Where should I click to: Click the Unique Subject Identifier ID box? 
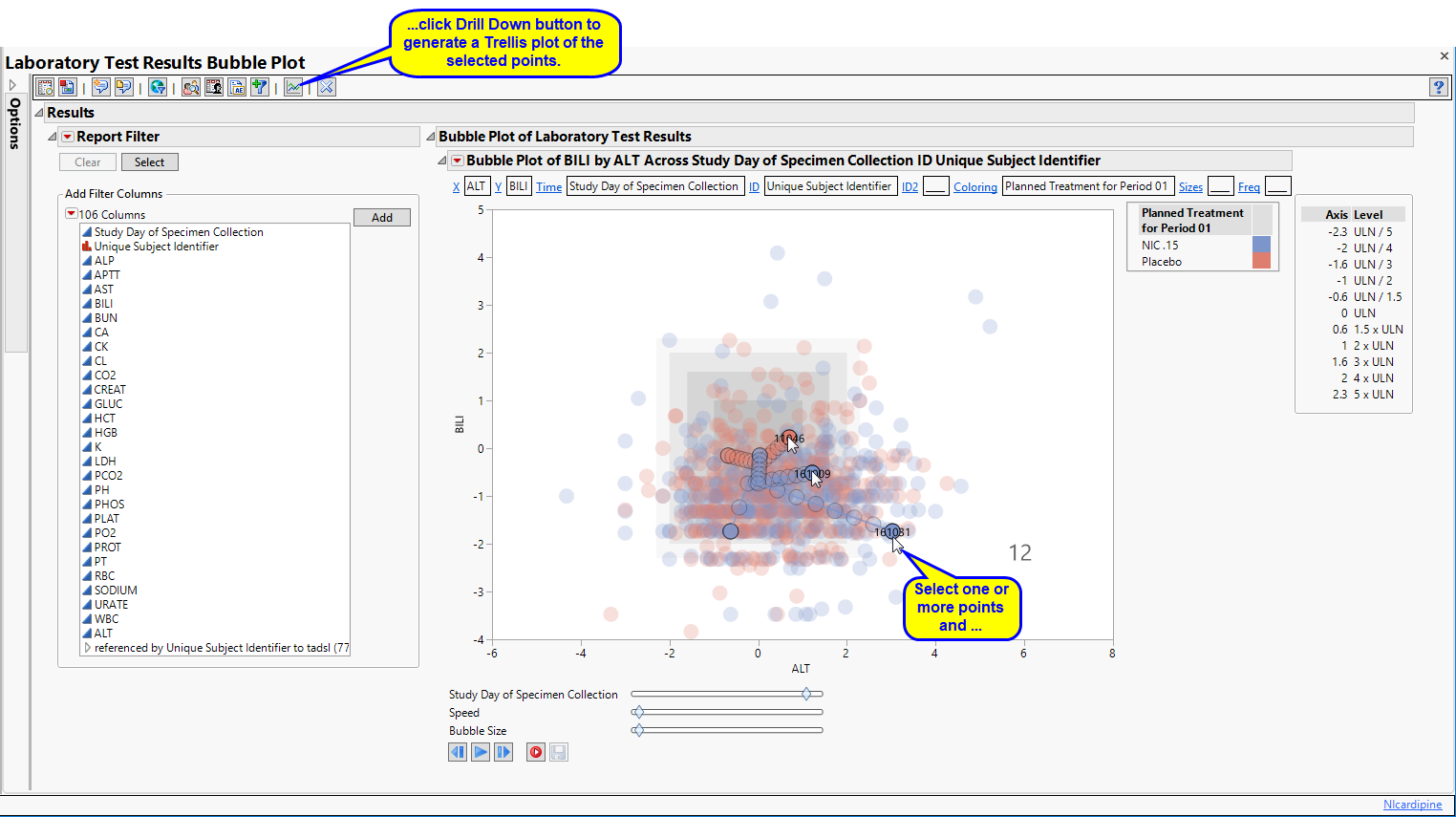(x=829, y=186)
